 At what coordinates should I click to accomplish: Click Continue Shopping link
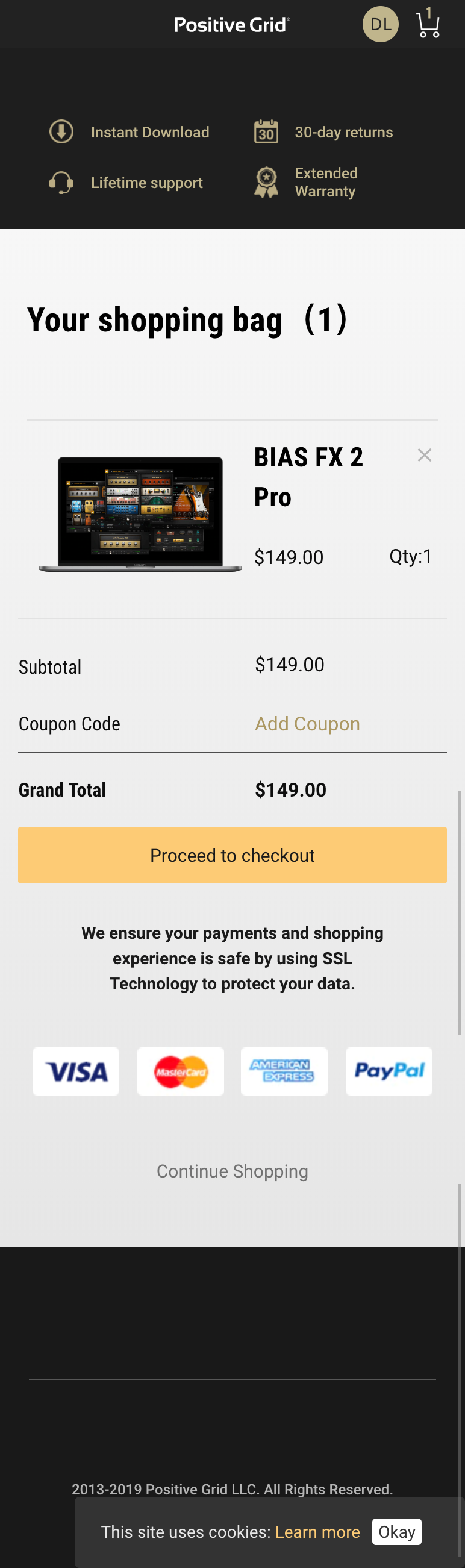(232, 1171)
